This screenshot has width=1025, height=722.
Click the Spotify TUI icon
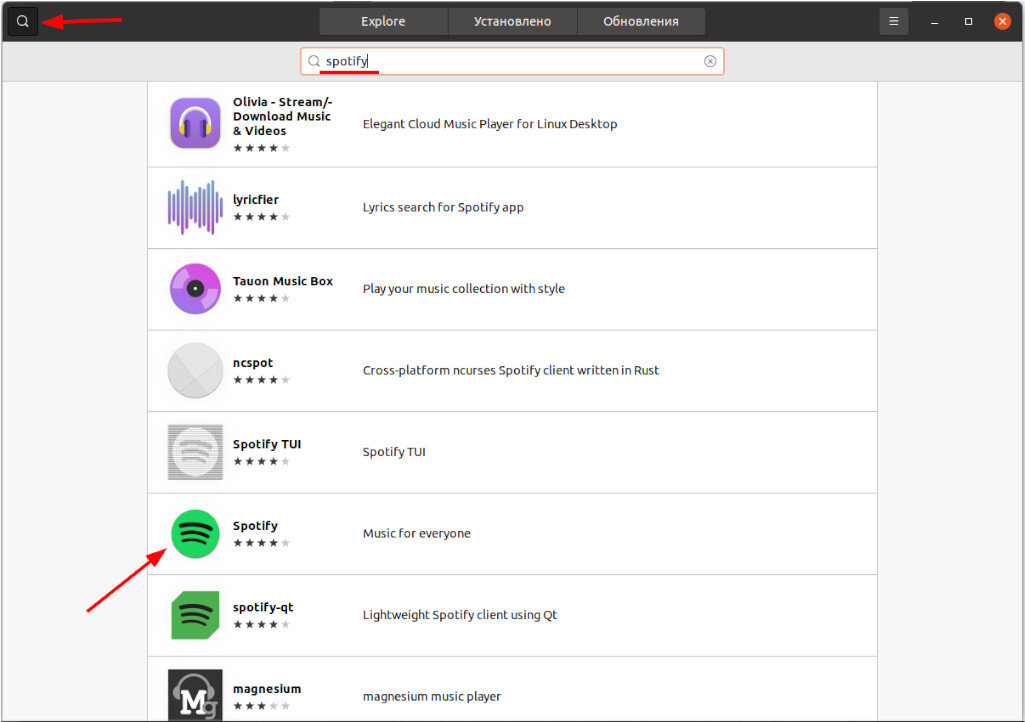195,452
